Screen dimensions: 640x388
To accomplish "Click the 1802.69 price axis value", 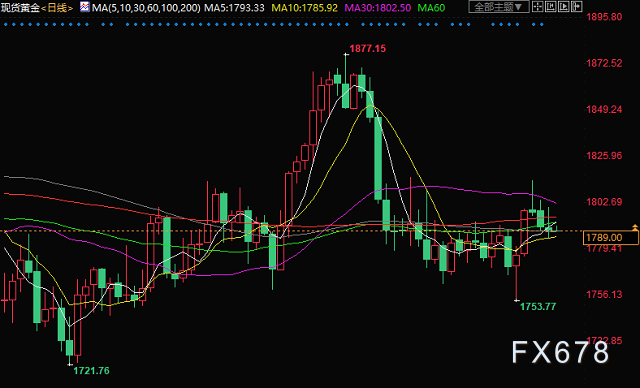I will [x=604, y=202].
